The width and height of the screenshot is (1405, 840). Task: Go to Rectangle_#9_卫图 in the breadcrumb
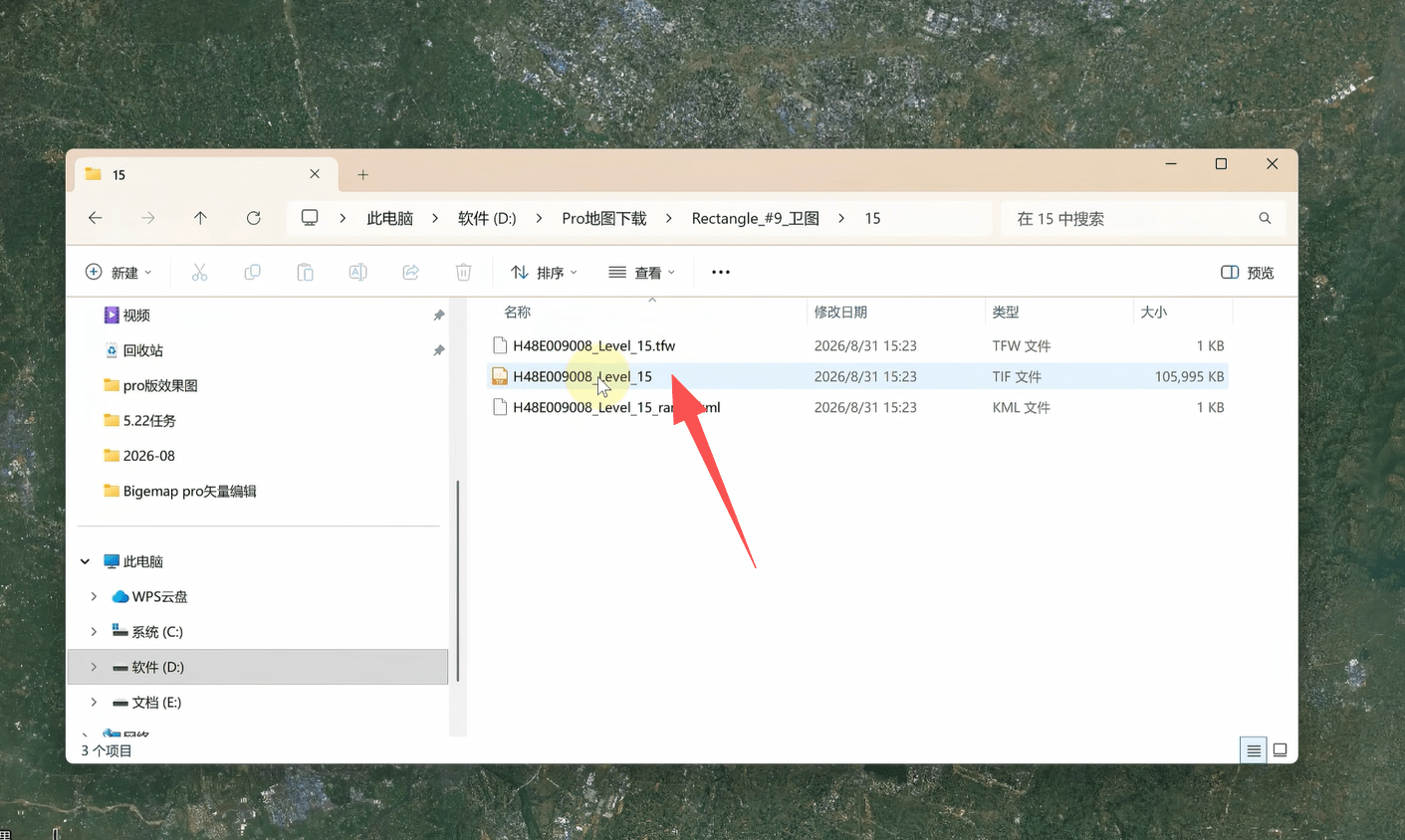(756, 218)
